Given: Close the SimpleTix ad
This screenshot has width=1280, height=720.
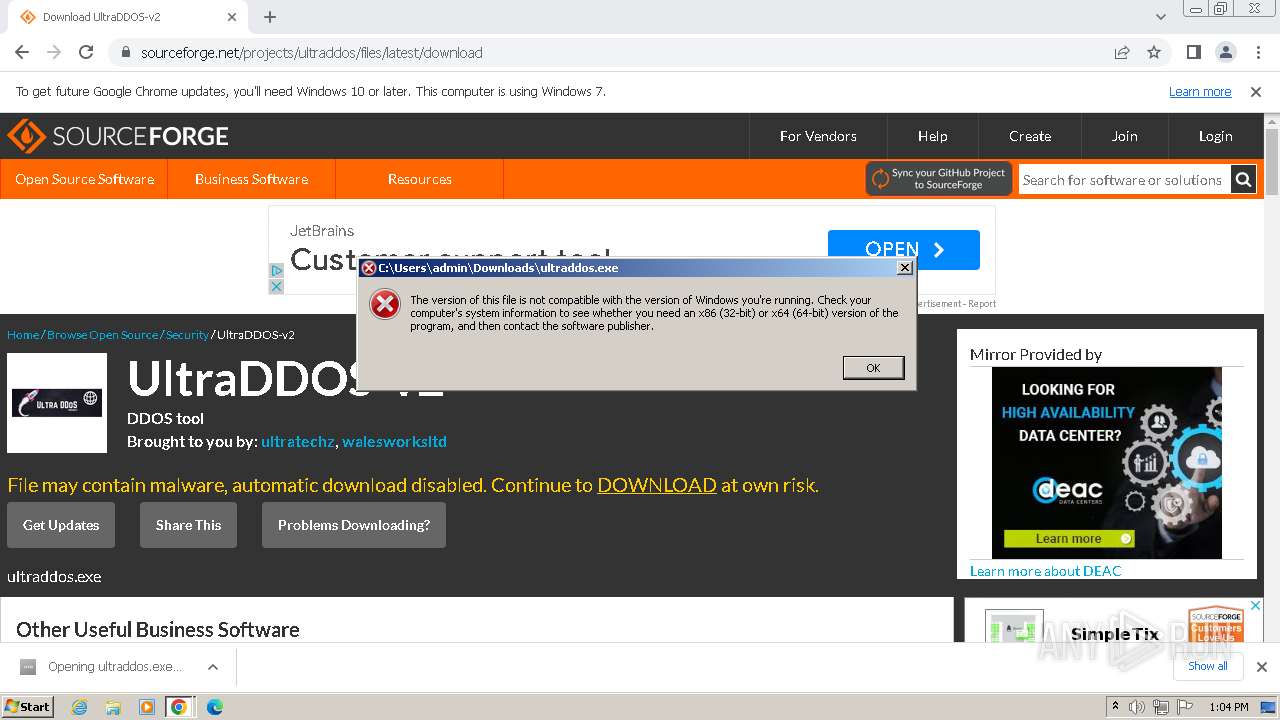Looking at the screenshot, I should 1257,606.
